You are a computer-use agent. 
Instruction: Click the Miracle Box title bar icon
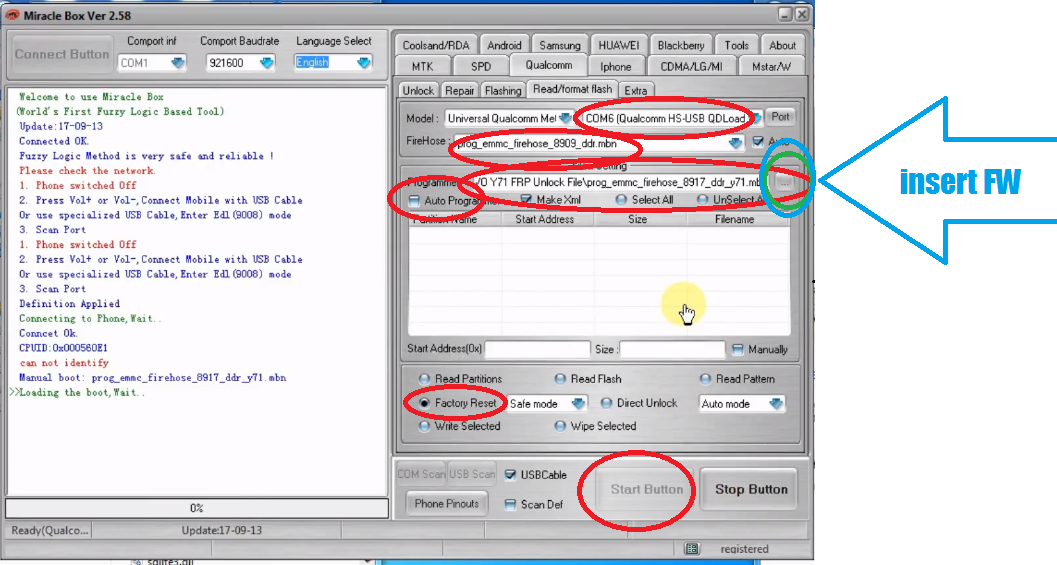[x=12, y=15]
